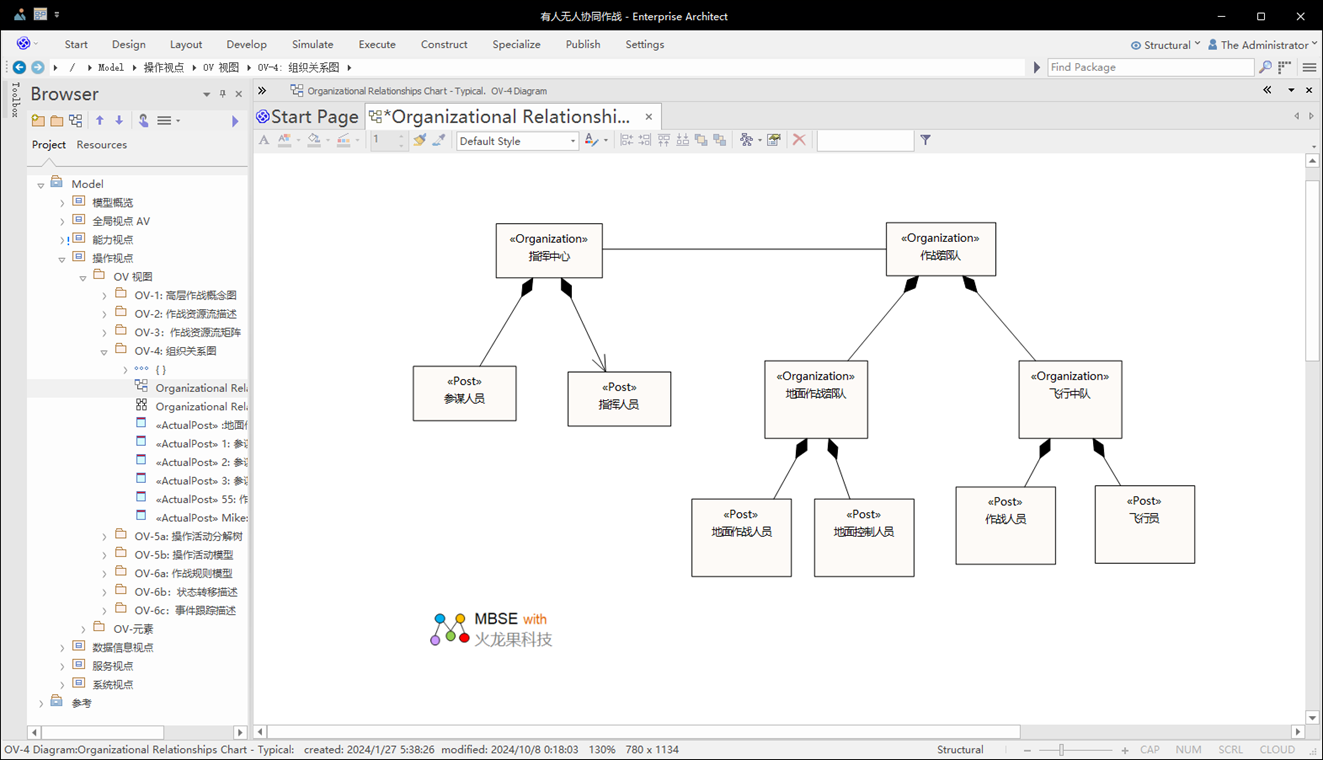Click the align left edges icon
The width and height of the screenshot is (1323, 760).
626,140
